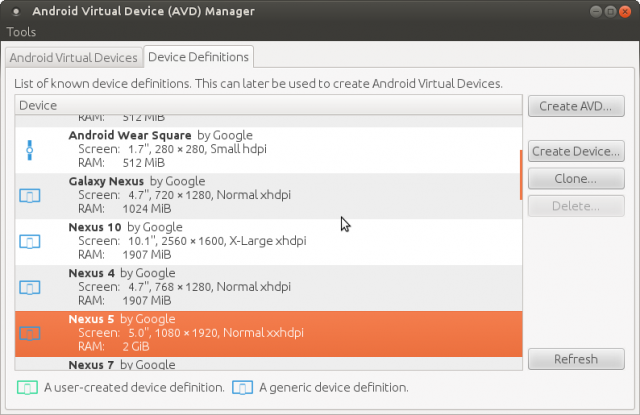Screen dimensions: 640x415
Task: Click the window menu icon in title bar
Action: click(x=17, y=12)
